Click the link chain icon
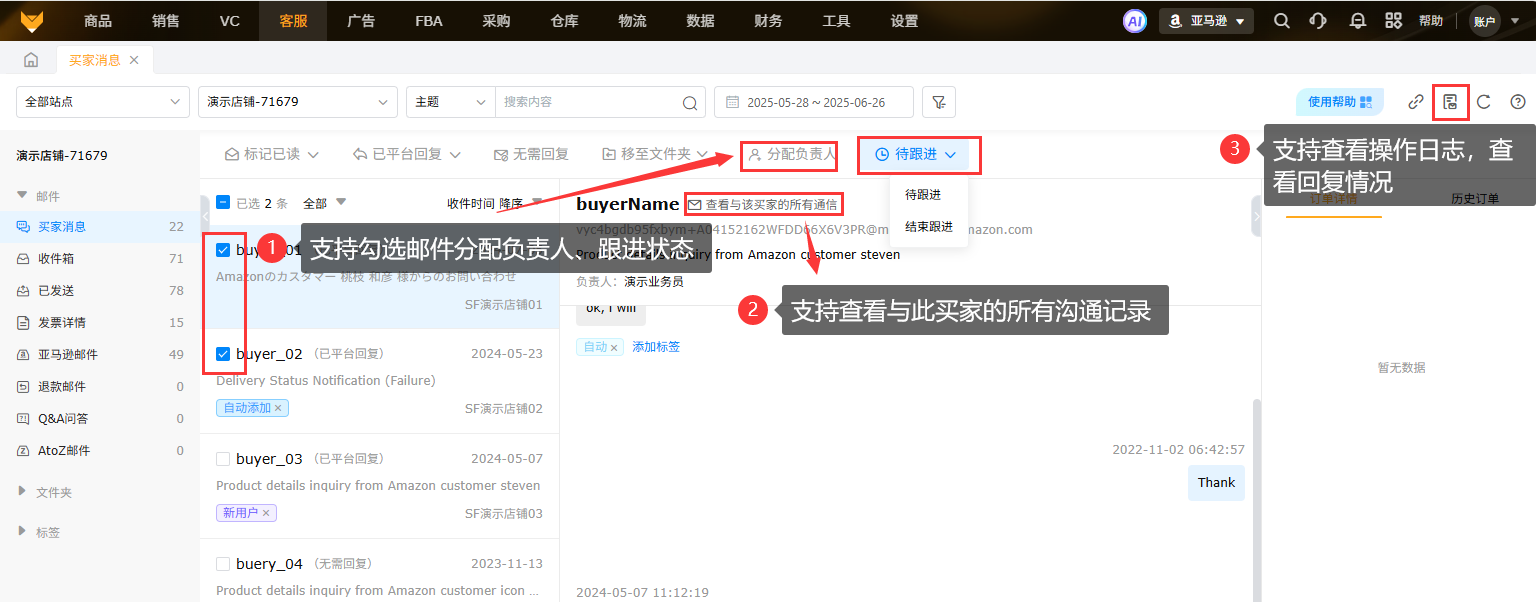1536x602 pixels. pos(1416,101)
